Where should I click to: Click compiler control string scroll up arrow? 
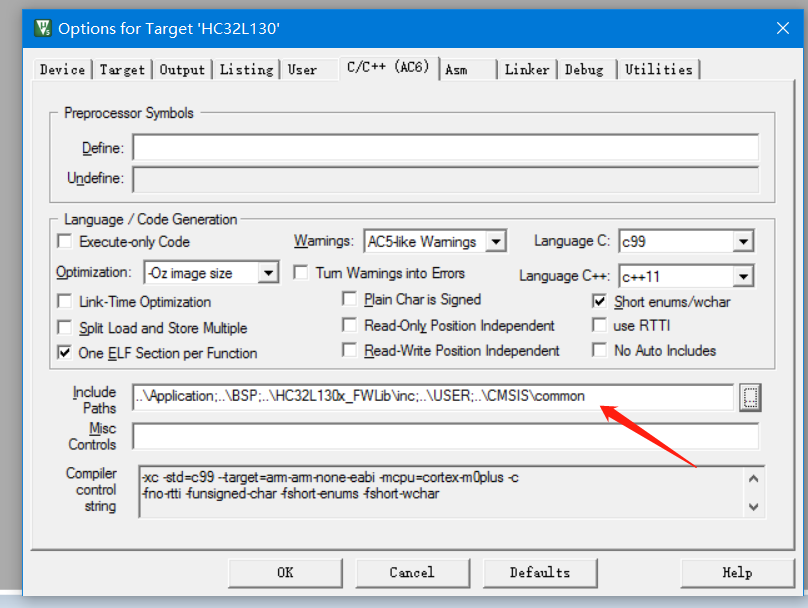click(x=753, y=479)
